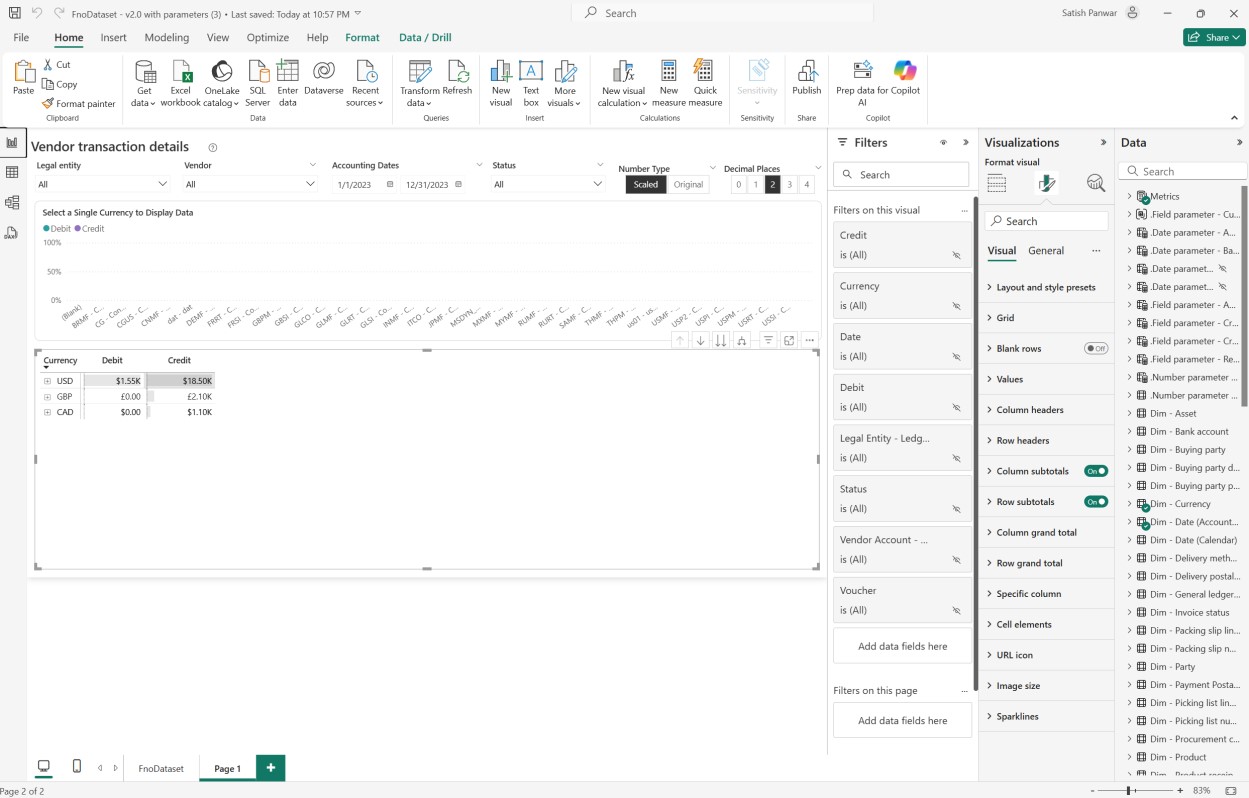
Task: Click the Format painter tool
Action: point(79,104)
